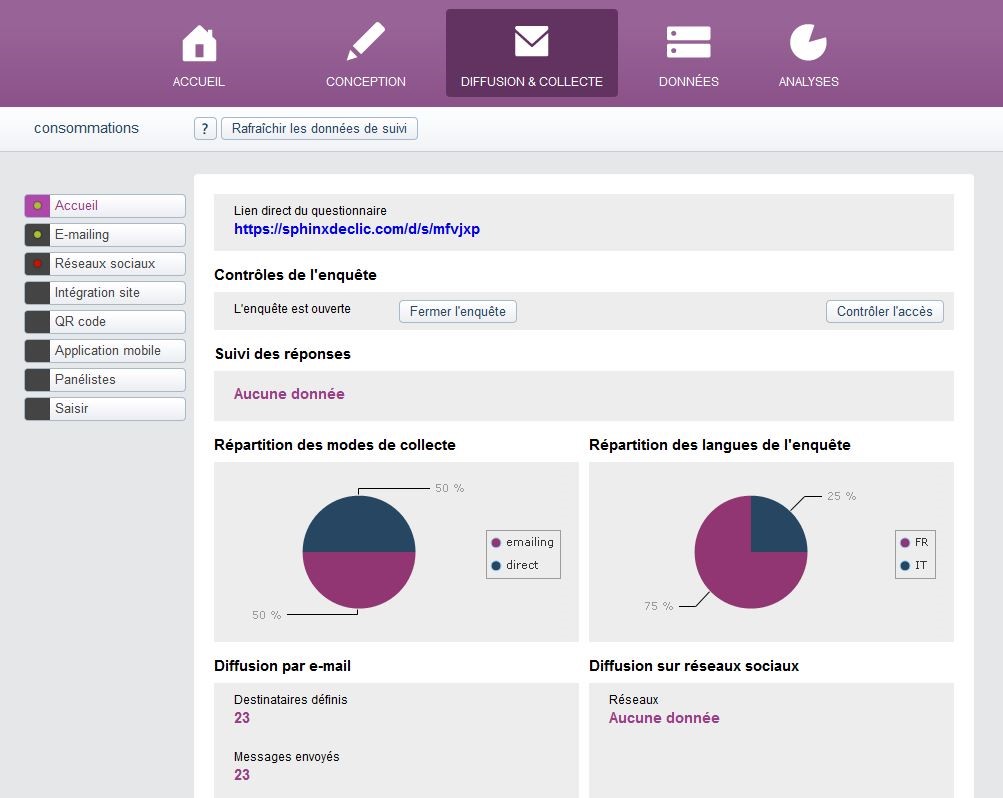Click Aucune donnée under Réseaux
The width and height of the screenshot is (1003, 798).
[664, 718]
